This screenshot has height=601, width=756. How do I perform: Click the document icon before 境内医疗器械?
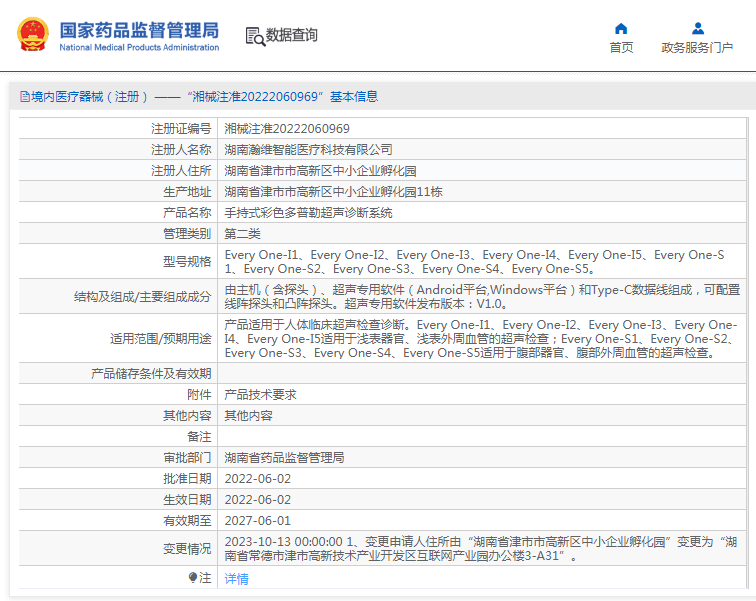[25, 97]
